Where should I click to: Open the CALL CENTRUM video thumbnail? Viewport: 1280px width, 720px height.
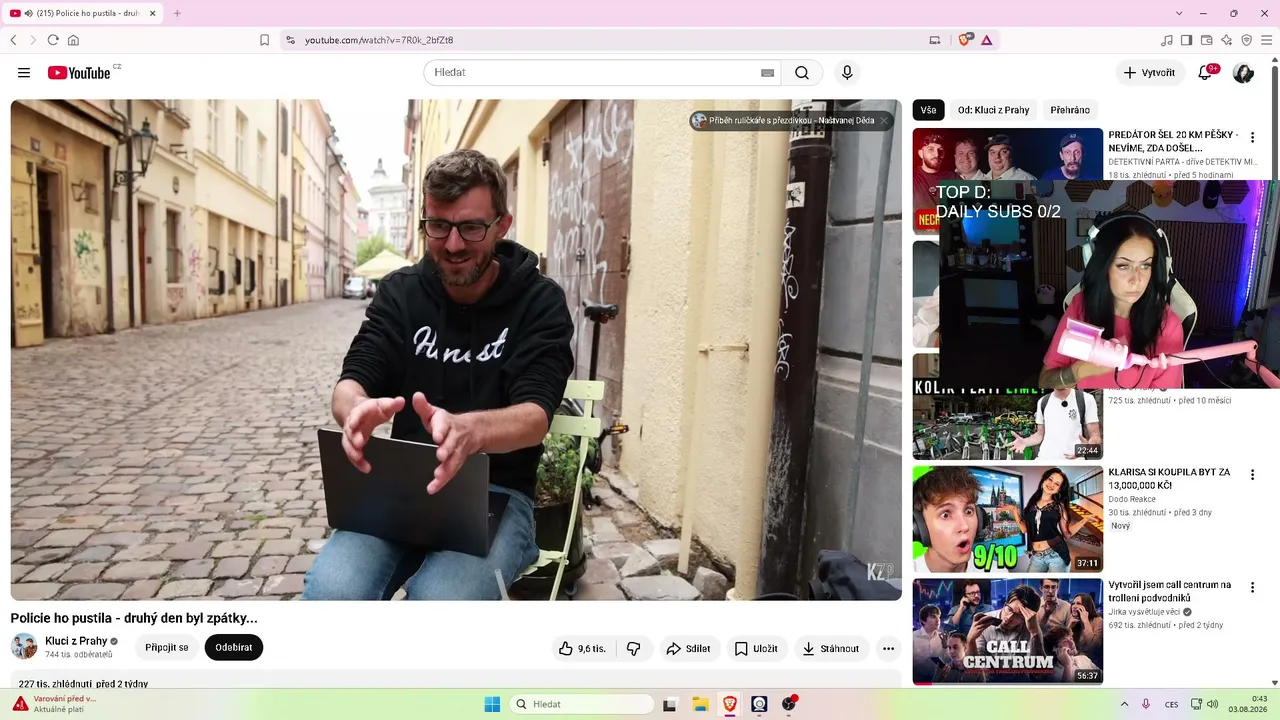point(1008,631)
